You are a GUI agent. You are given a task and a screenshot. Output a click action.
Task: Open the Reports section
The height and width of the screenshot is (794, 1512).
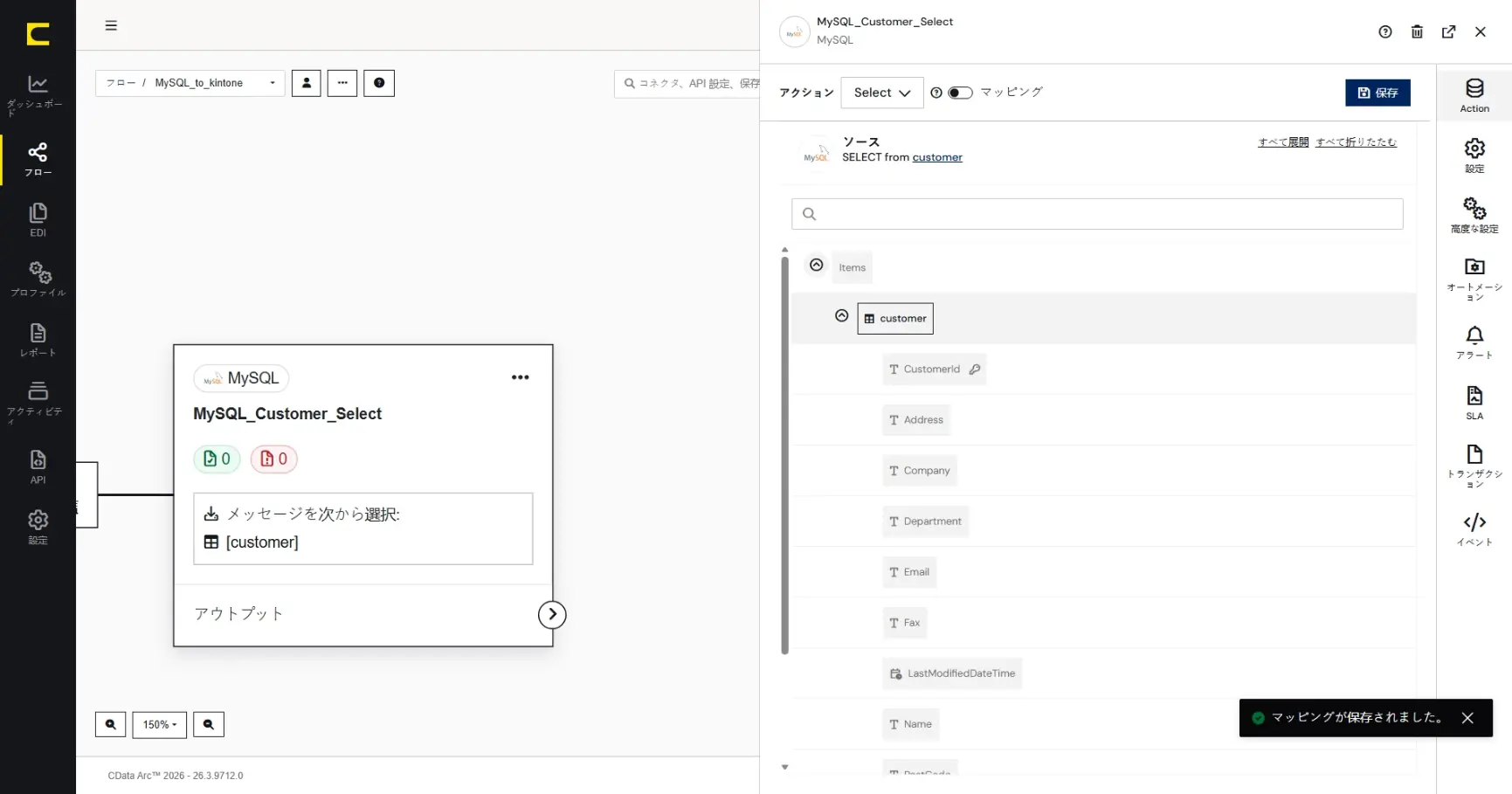pos(38,340)
